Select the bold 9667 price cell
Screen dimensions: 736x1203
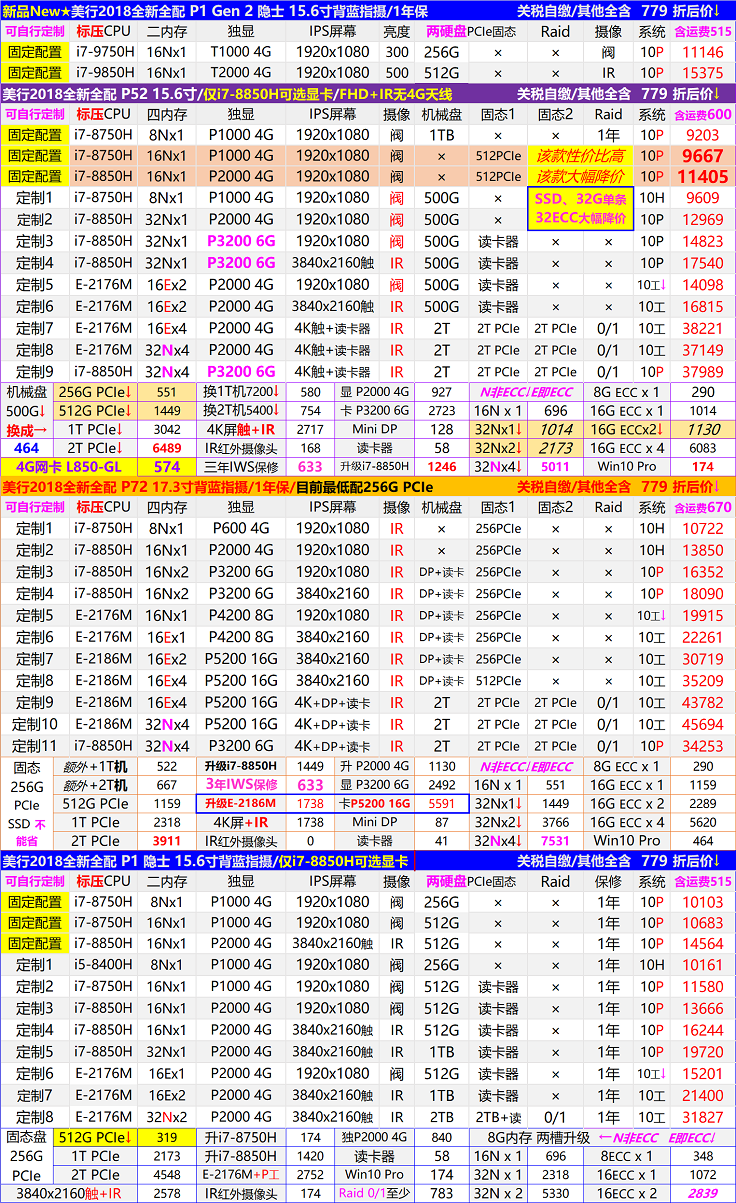pos(702,156)
